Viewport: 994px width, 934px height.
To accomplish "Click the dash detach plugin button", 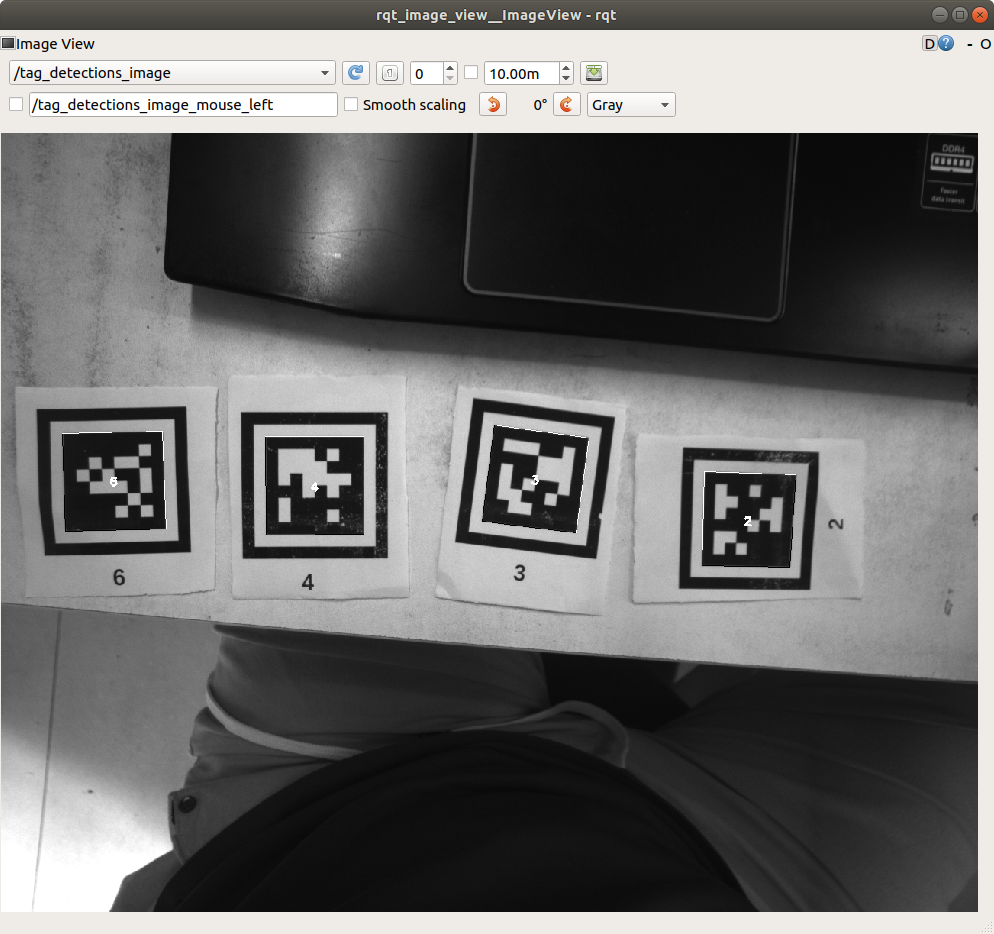I will point(969,44).
